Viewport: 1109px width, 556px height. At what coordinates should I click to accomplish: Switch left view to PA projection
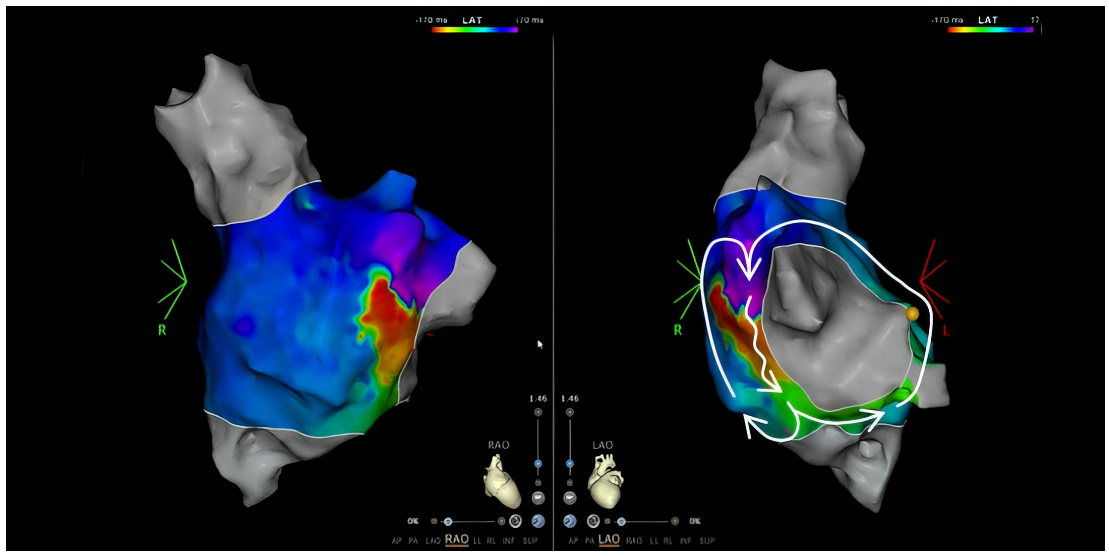419,540
